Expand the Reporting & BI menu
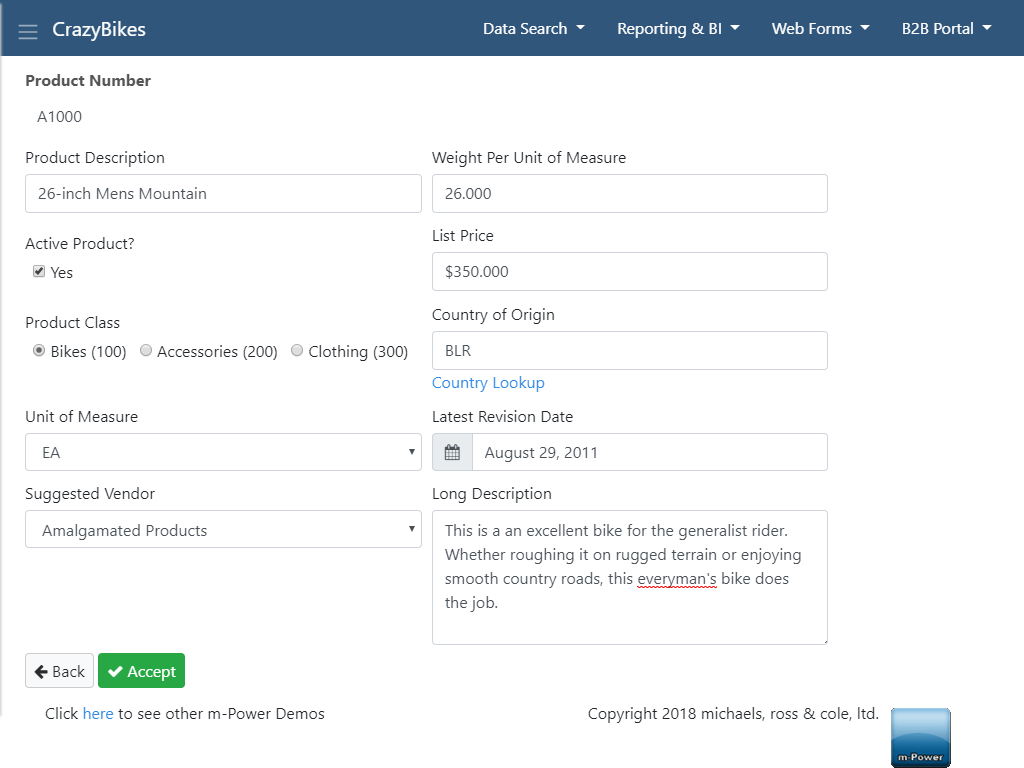 point(678,29)
